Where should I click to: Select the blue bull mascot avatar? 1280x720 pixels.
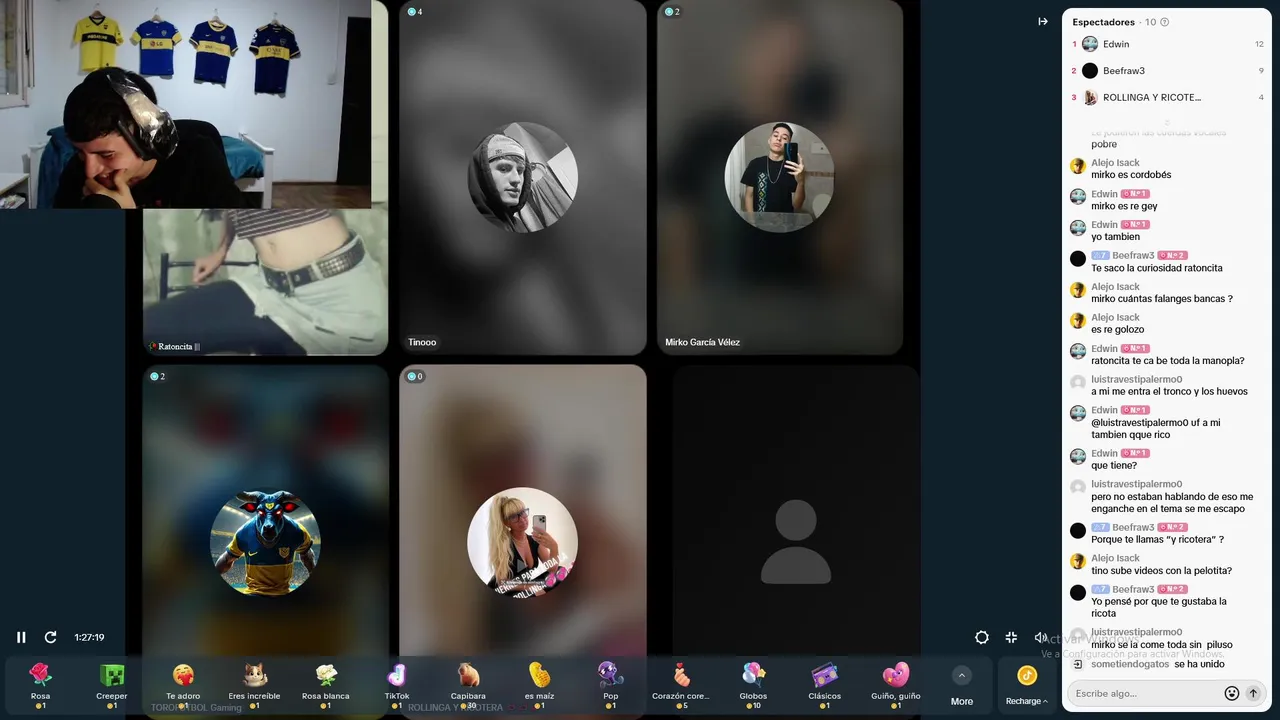click(265, 543)
